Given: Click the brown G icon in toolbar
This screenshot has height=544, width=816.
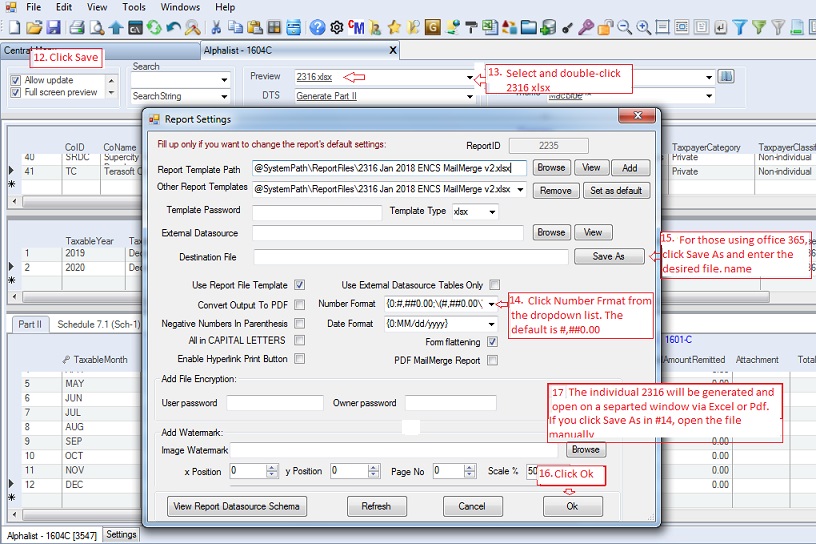Looking at the screenshot, I should click(432, 27).
